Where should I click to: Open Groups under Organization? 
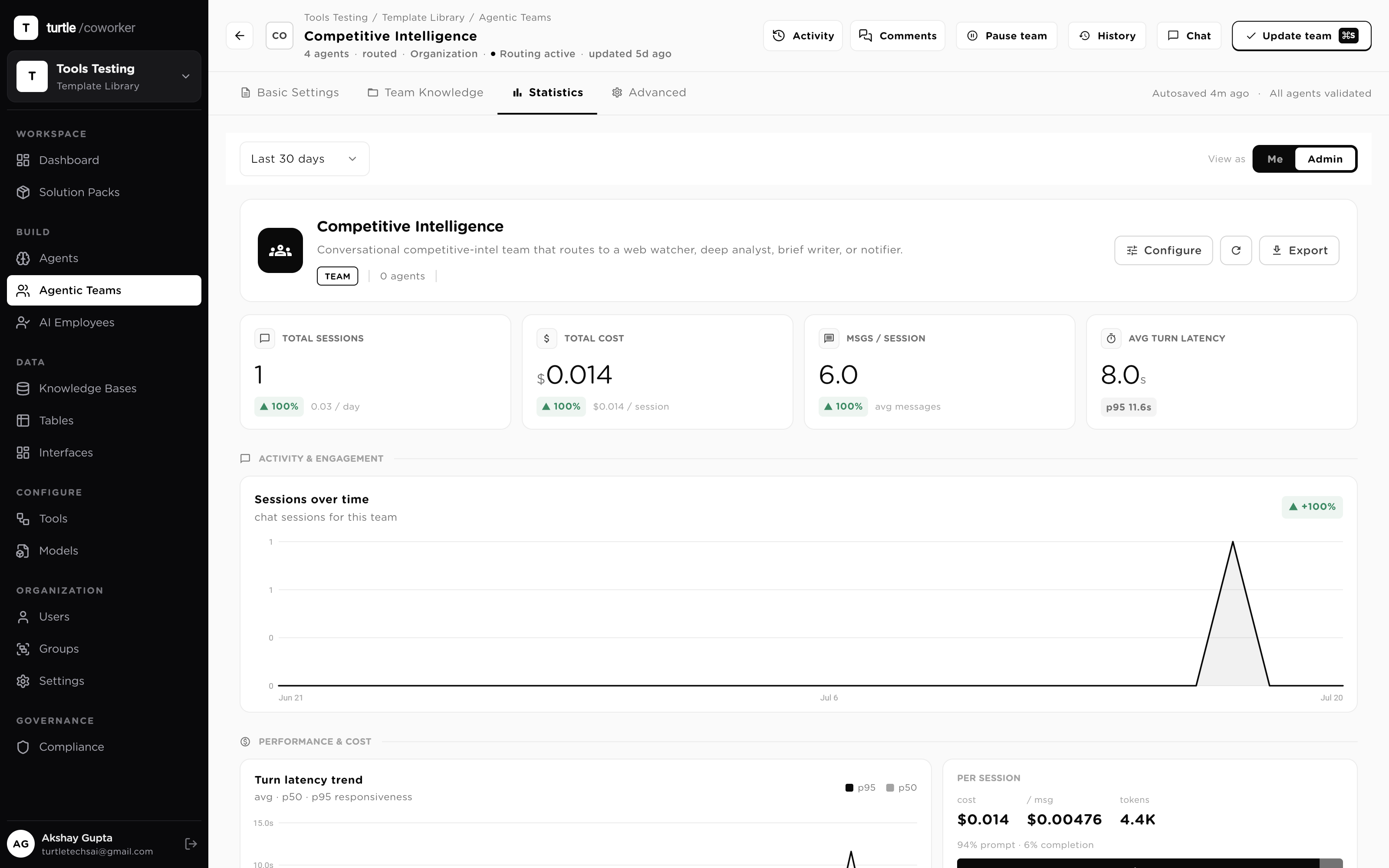tap(104, 649)
